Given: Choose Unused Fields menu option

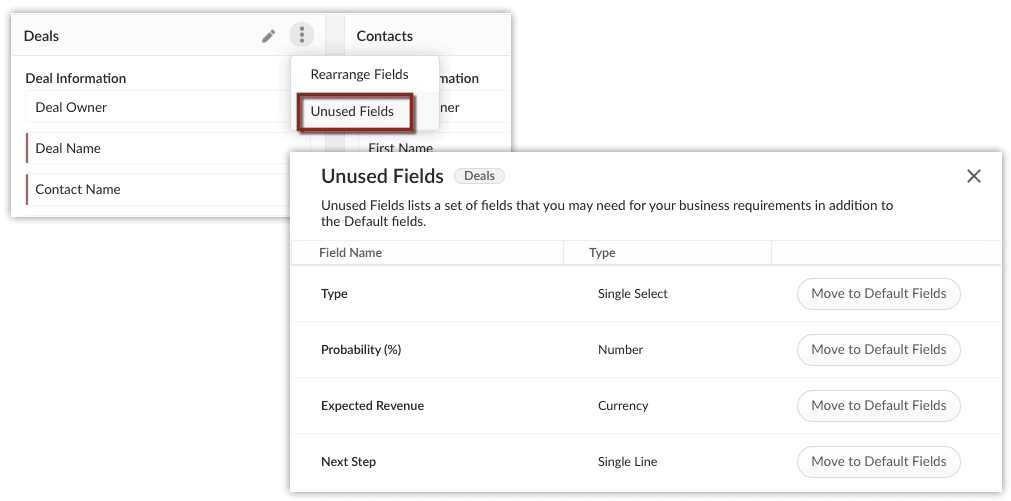Looking at the screenshot, I should (353, 111).
